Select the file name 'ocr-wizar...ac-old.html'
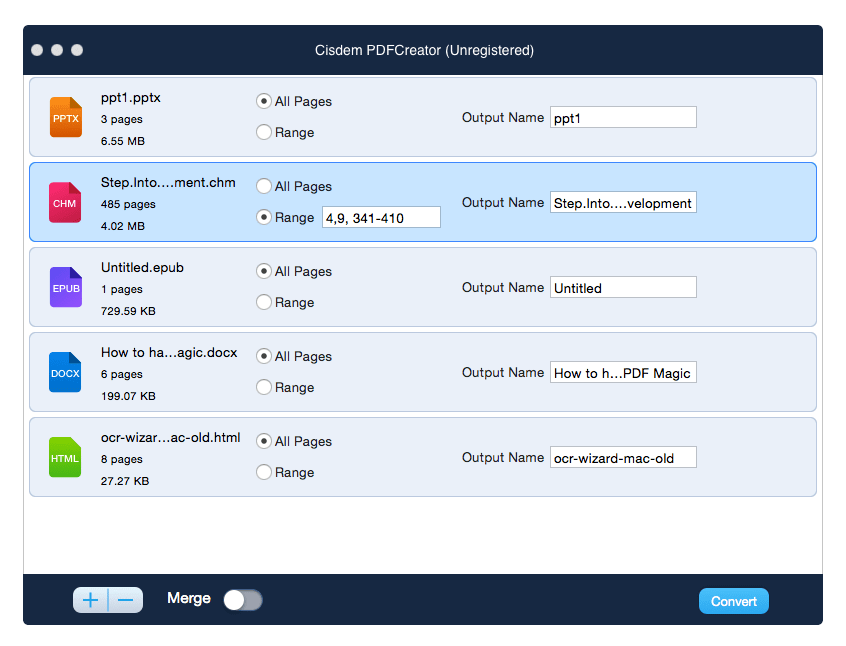Screen dimensions: 846x646 [x=170, y=438]
